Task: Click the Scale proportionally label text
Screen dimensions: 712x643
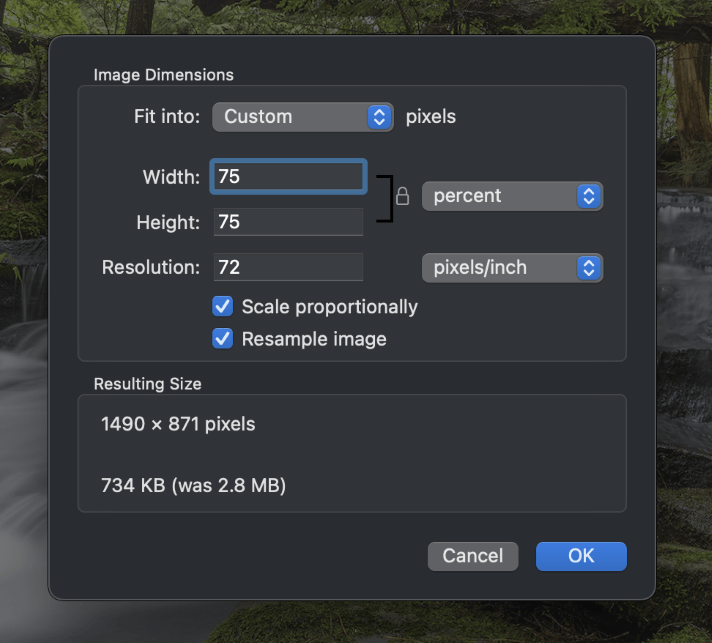Action: [x=330, y=307]
